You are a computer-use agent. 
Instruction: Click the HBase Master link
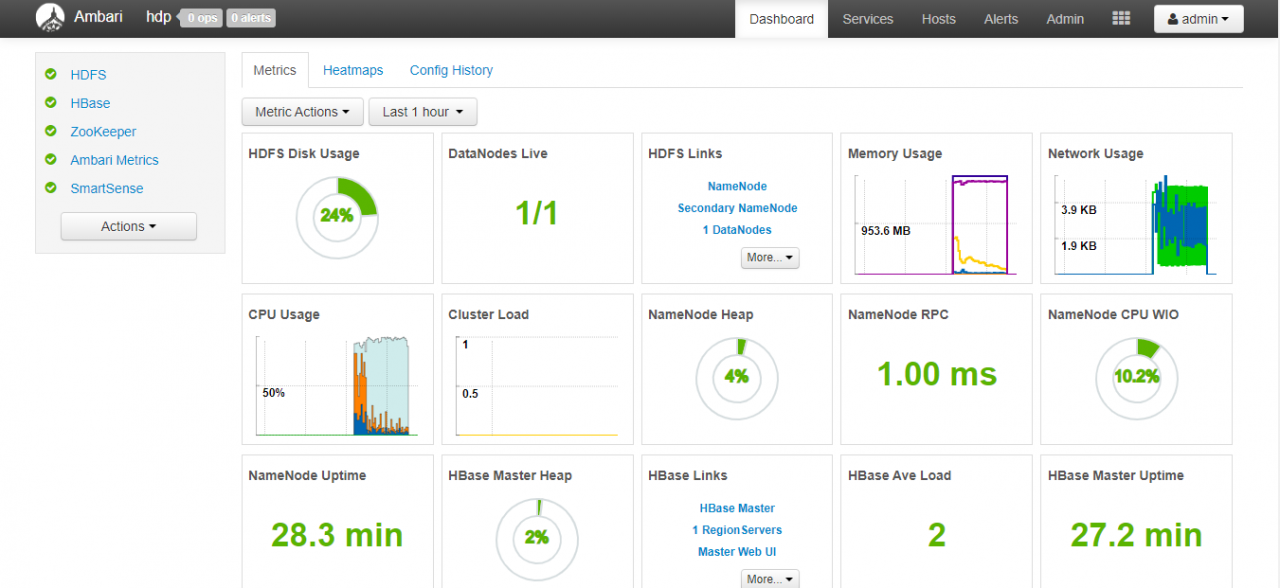point(737,508)
